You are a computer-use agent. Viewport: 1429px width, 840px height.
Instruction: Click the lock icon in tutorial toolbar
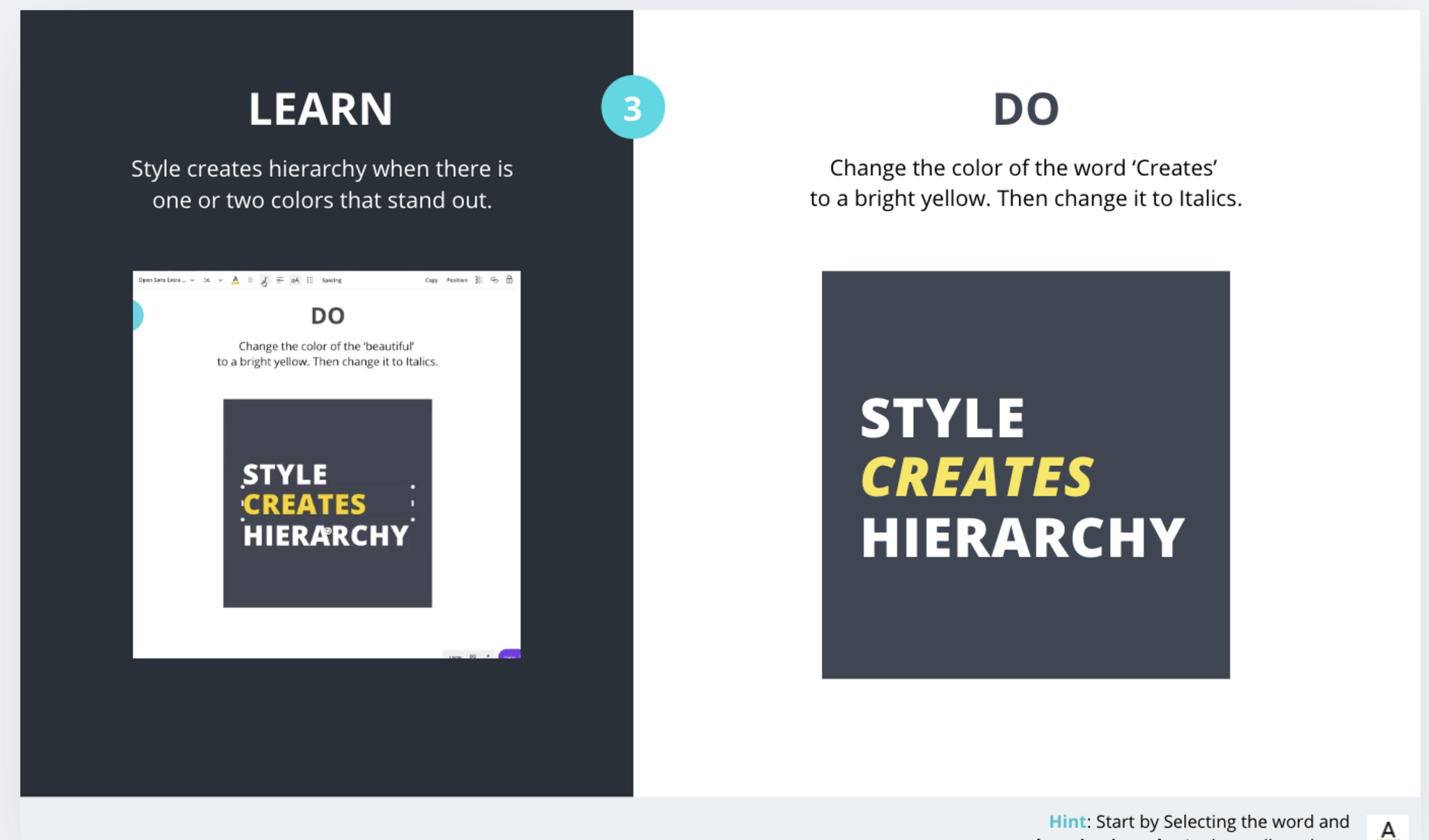(x=509, y=279)
